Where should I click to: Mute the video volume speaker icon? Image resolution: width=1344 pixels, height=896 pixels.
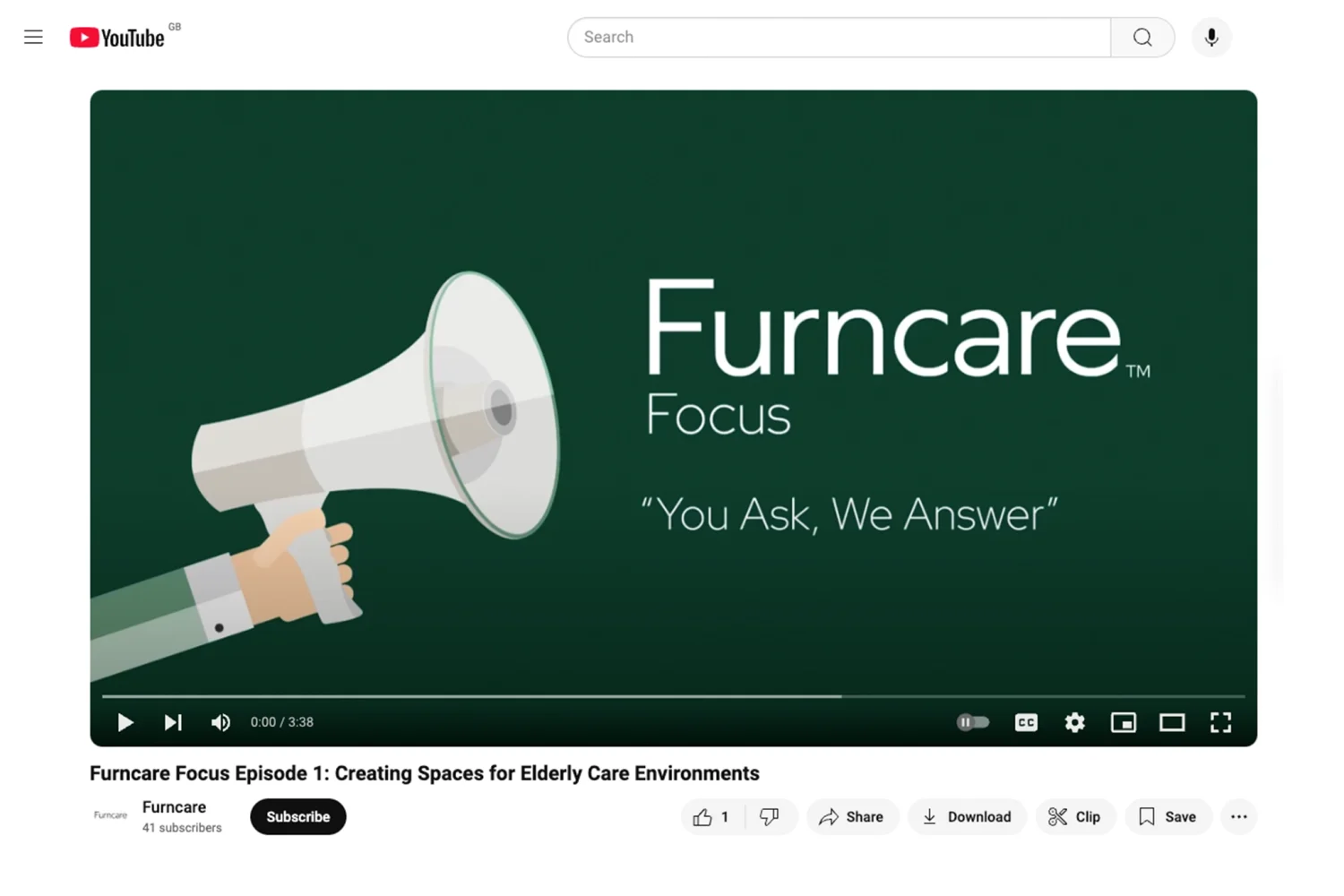point(220,722)
